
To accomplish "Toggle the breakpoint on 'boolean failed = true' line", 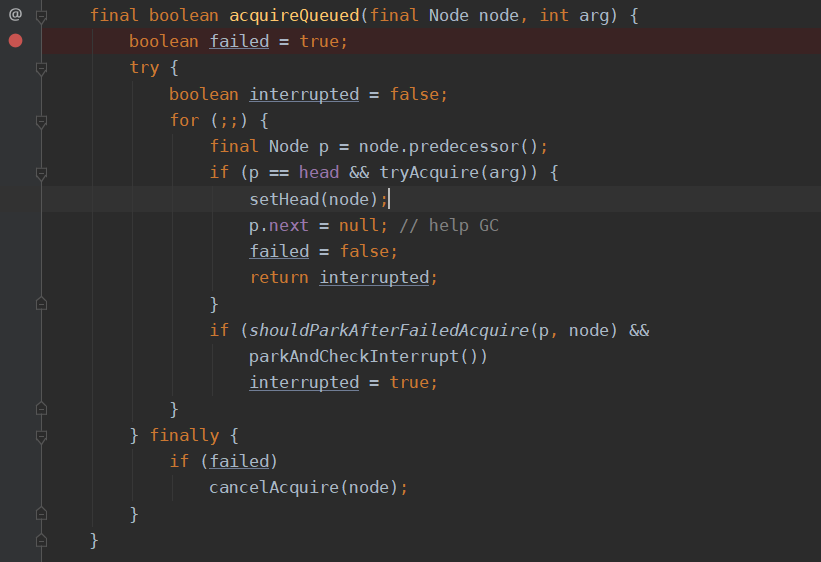I will pyautogui.click(x=16, y=41).
